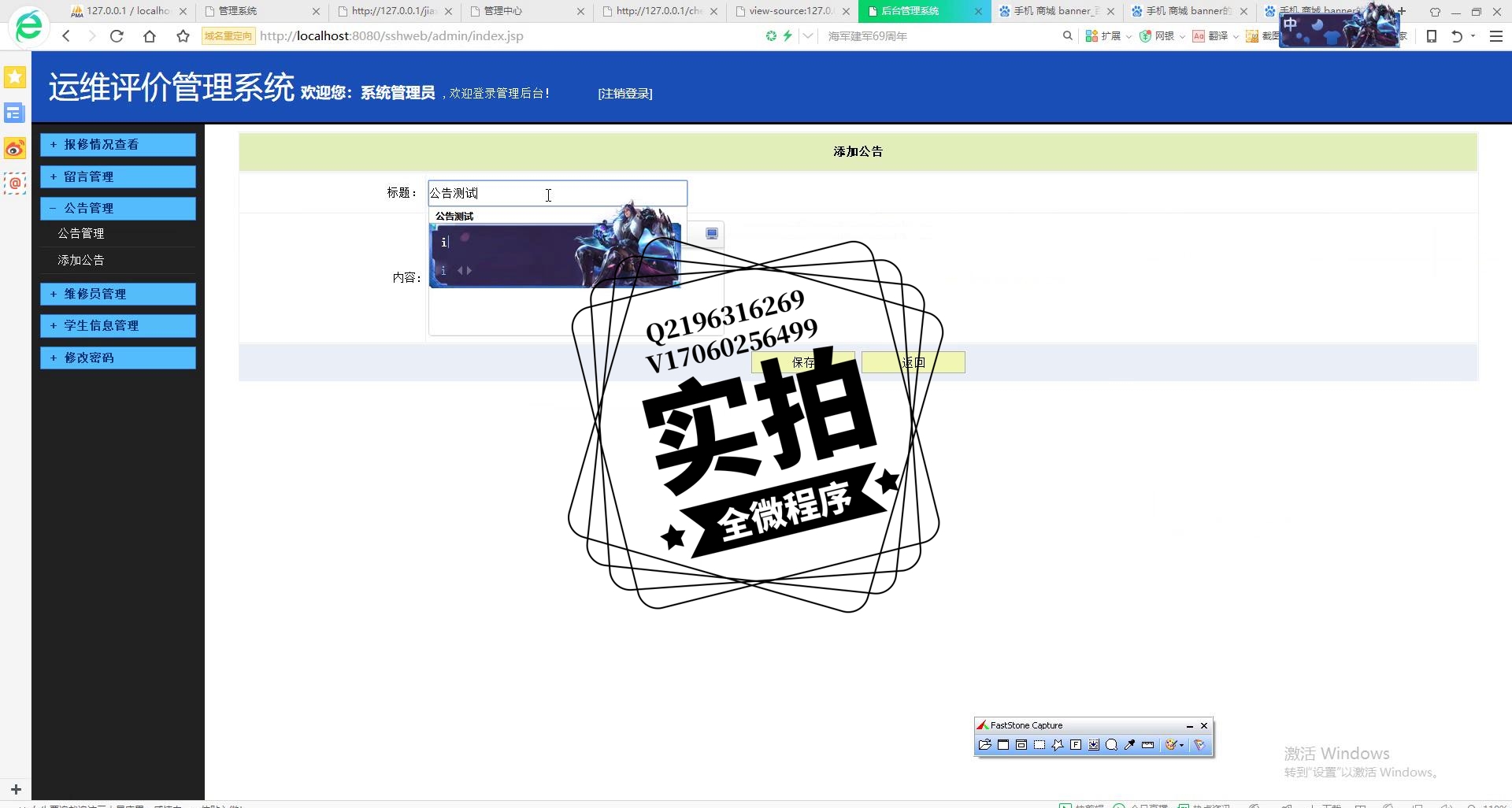
Task: Collapse the 公告管理 menu section
Action: 118,209
